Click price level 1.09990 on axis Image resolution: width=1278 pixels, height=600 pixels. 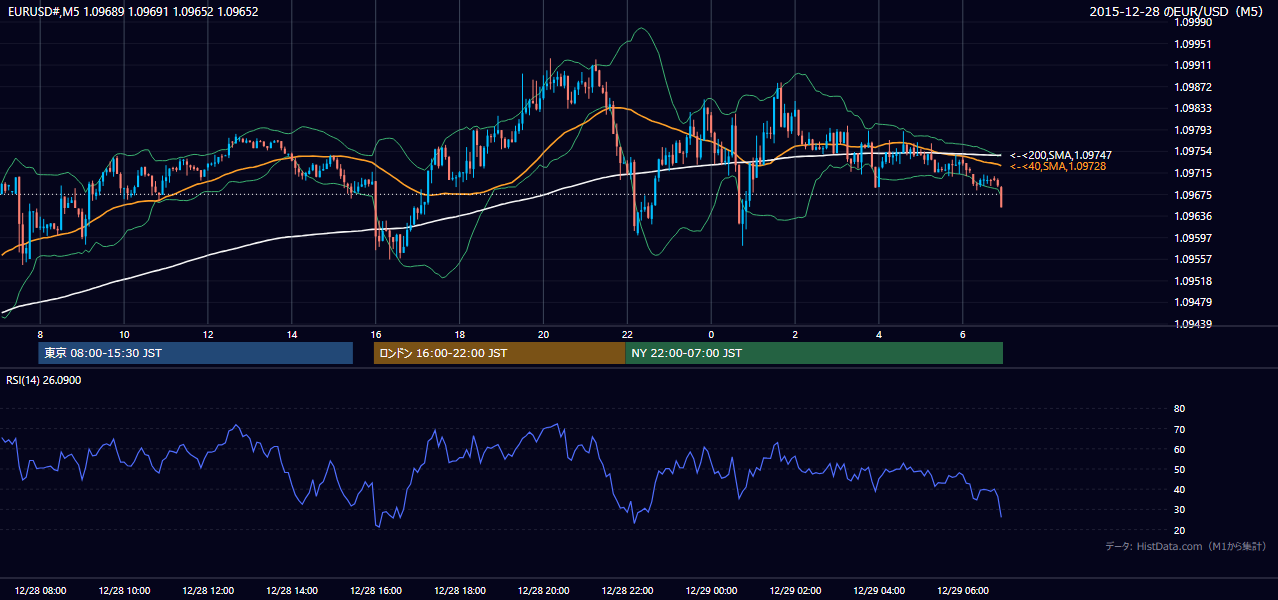pyautogui.click(x=1193, y=22)
